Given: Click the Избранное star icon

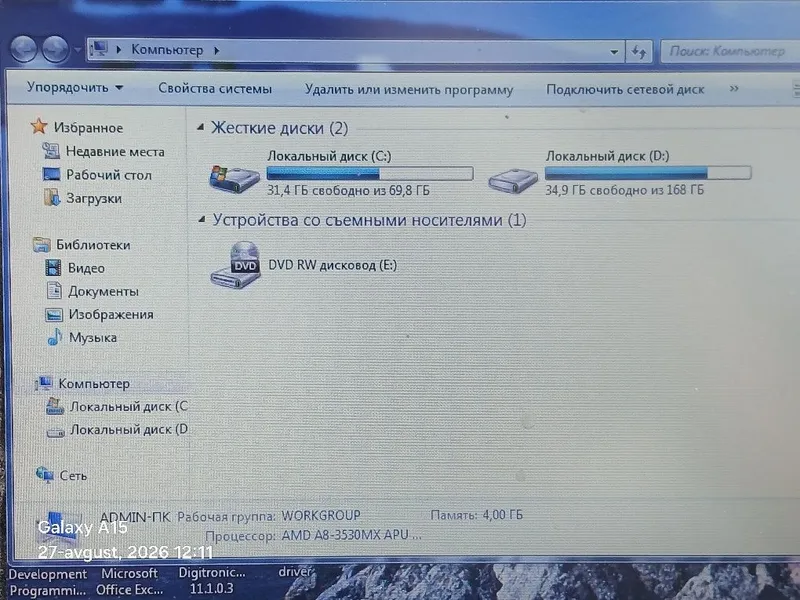Looking at the screenshot, I should coord(39,127).
